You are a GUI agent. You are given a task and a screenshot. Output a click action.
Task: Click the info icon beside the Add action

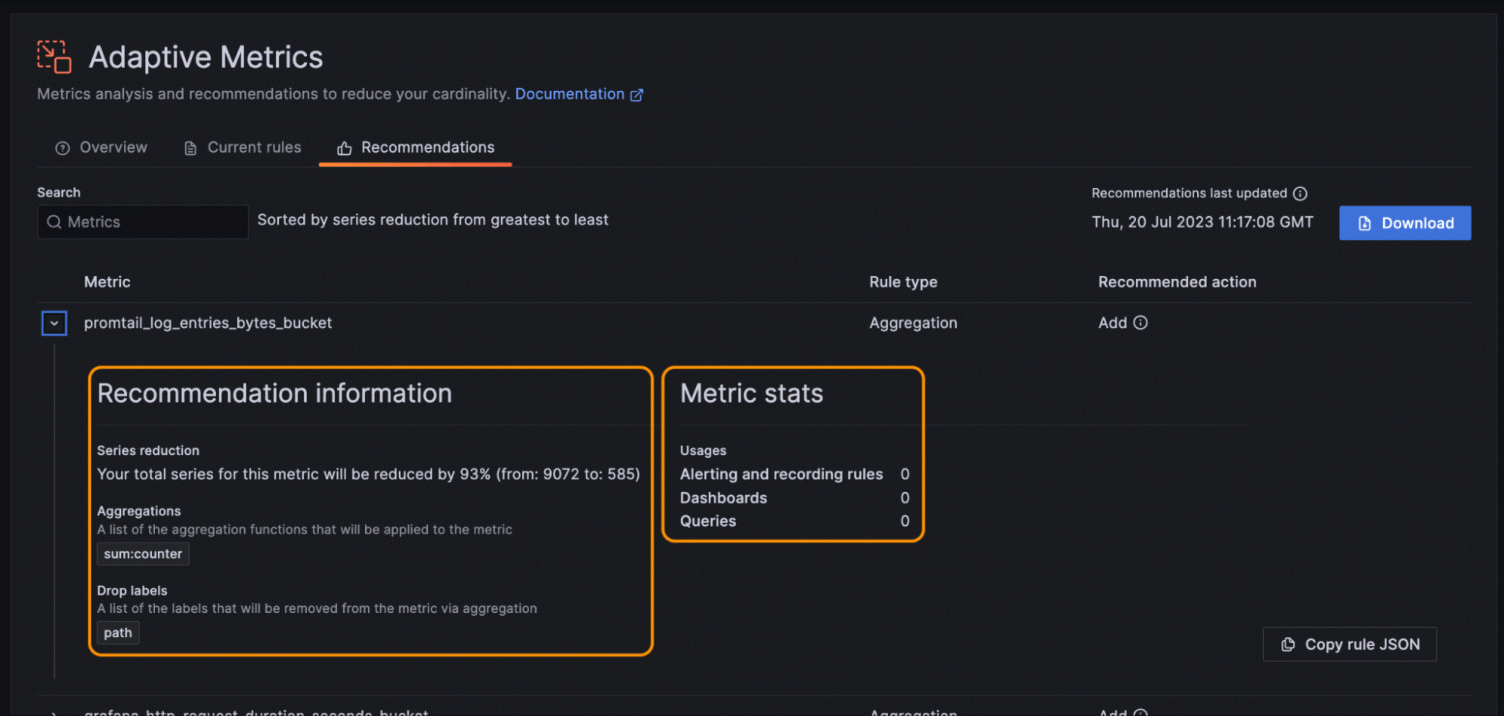point(1142,322)
